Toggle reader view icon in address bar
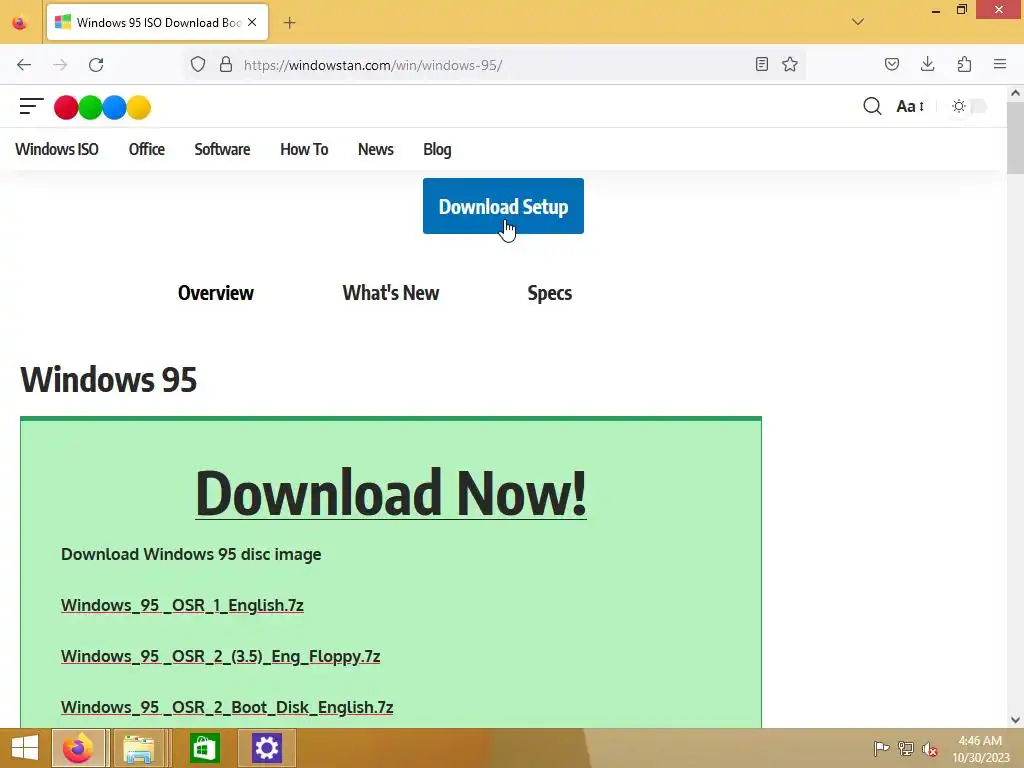 click(761, 64)
